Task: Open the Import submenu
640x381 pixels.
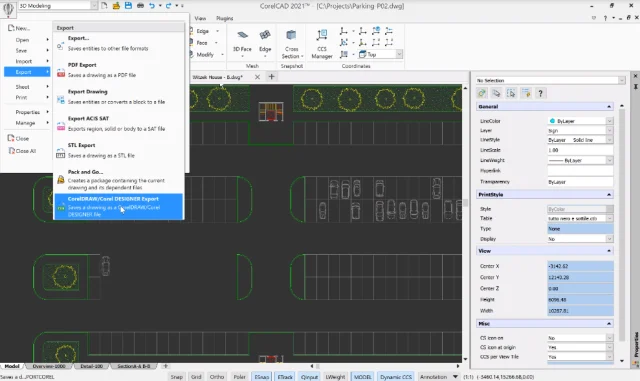Action: click(x=27, y=61)
